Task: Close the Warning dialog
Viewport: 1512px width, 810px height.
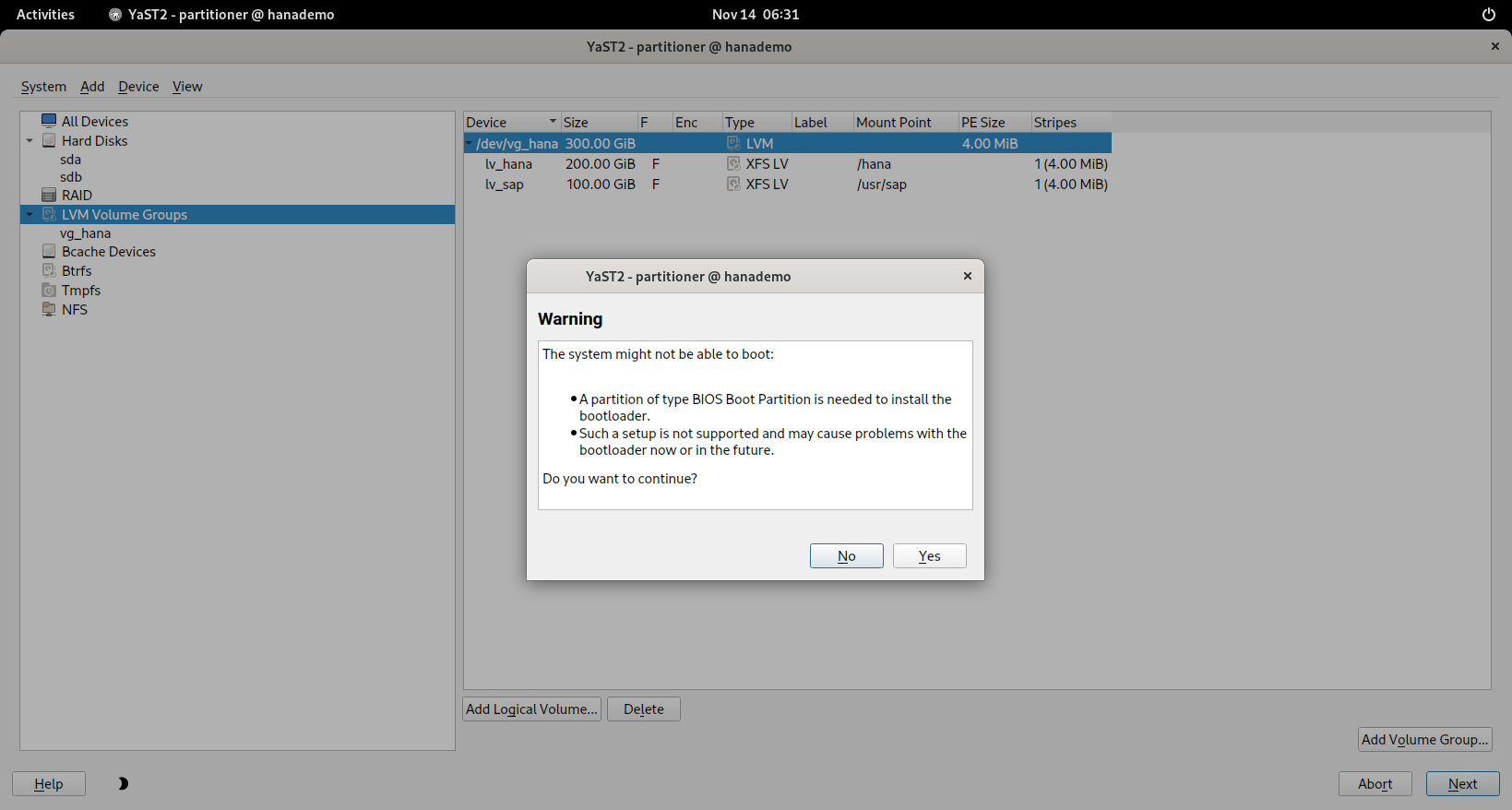Action: tap(968, 276)
